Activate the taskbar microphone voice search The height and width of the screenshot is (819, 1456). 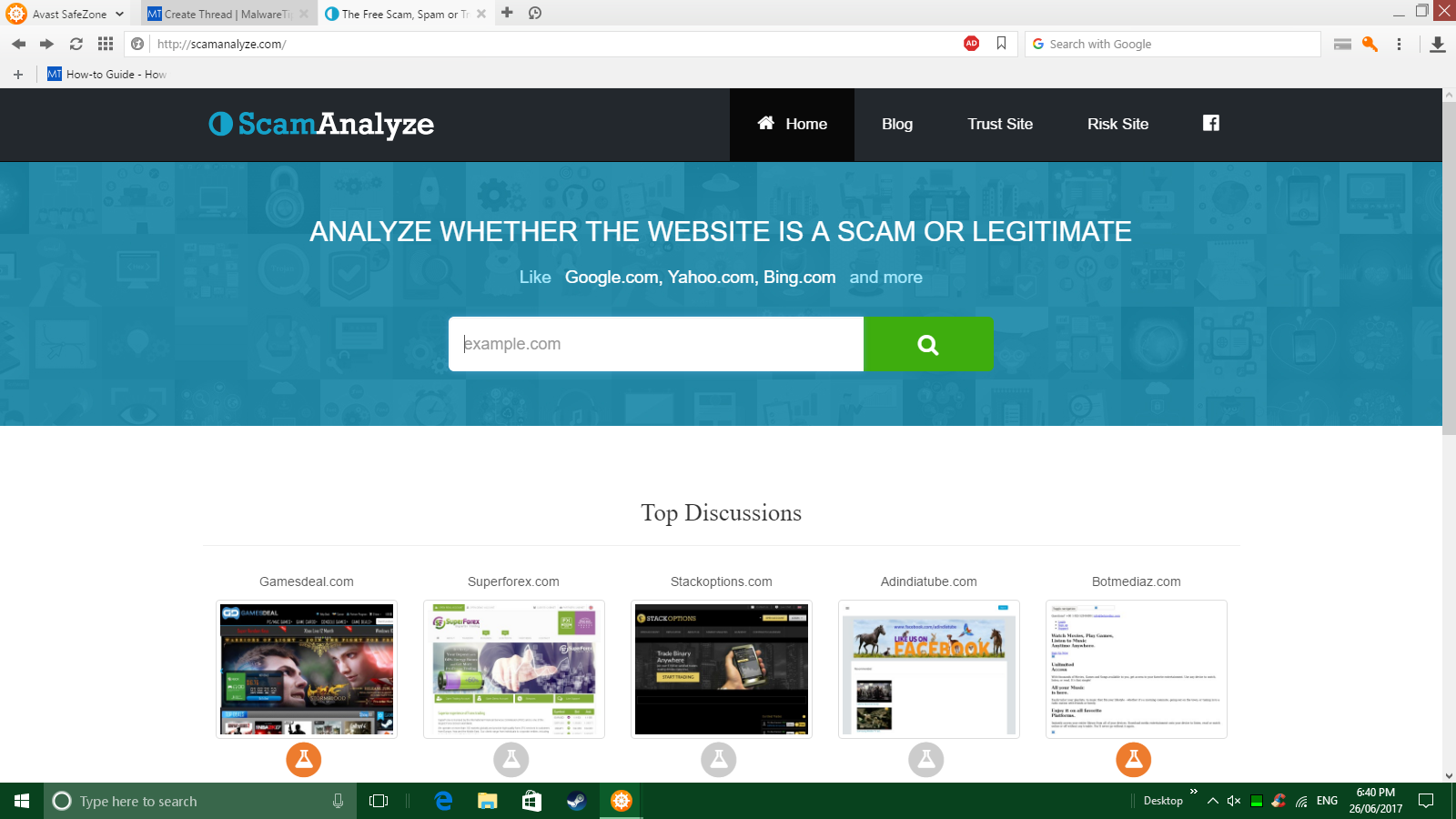click(x=338, y=801)
